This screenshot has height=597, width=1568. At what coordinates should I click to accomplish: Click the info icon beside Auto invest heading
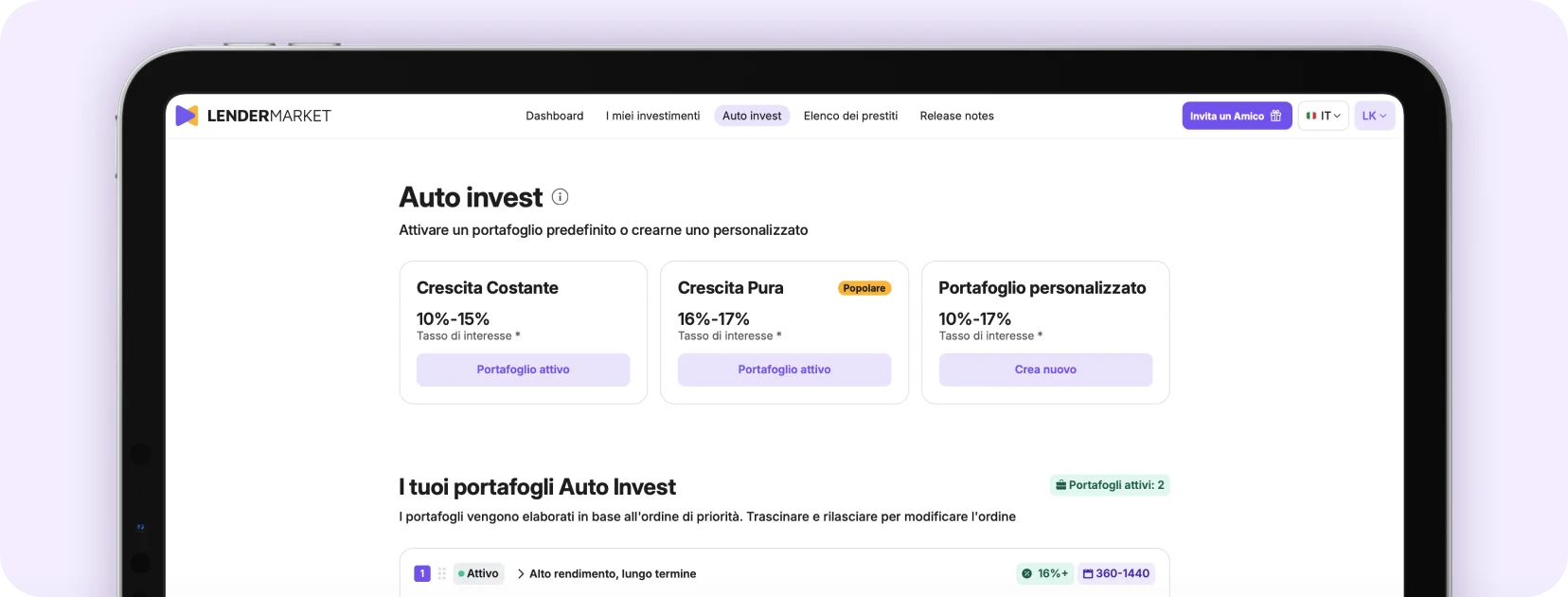[560, 197]
